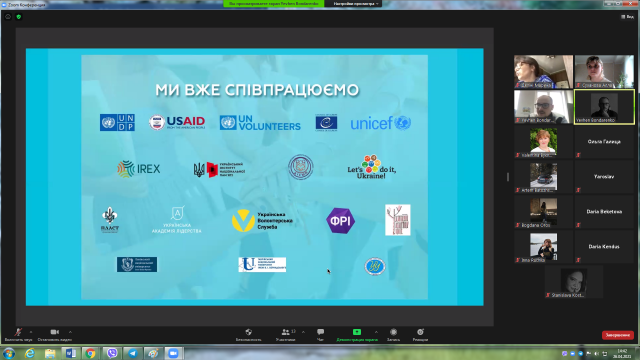Viewport: 640px width, 360px height.
Task: Click the Council of Europe logo
Action: [326, 123]
